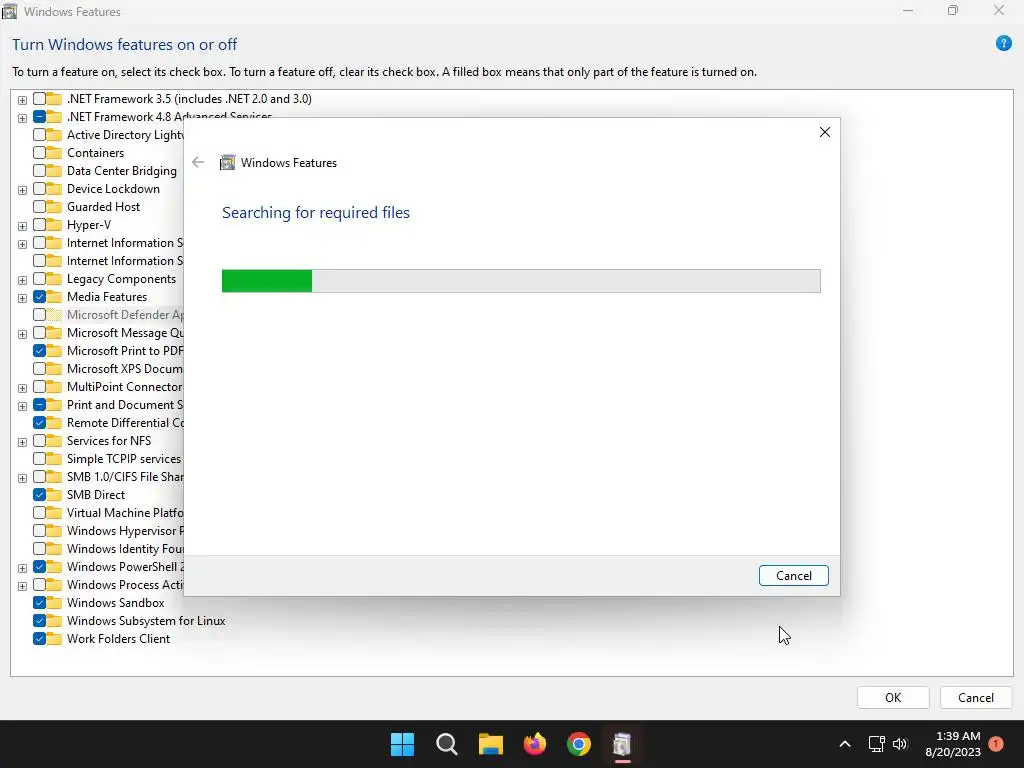The height and width of the screenshot is (768, 1024).
Task: Open the Windows Start menu
Action: point(402,744)
